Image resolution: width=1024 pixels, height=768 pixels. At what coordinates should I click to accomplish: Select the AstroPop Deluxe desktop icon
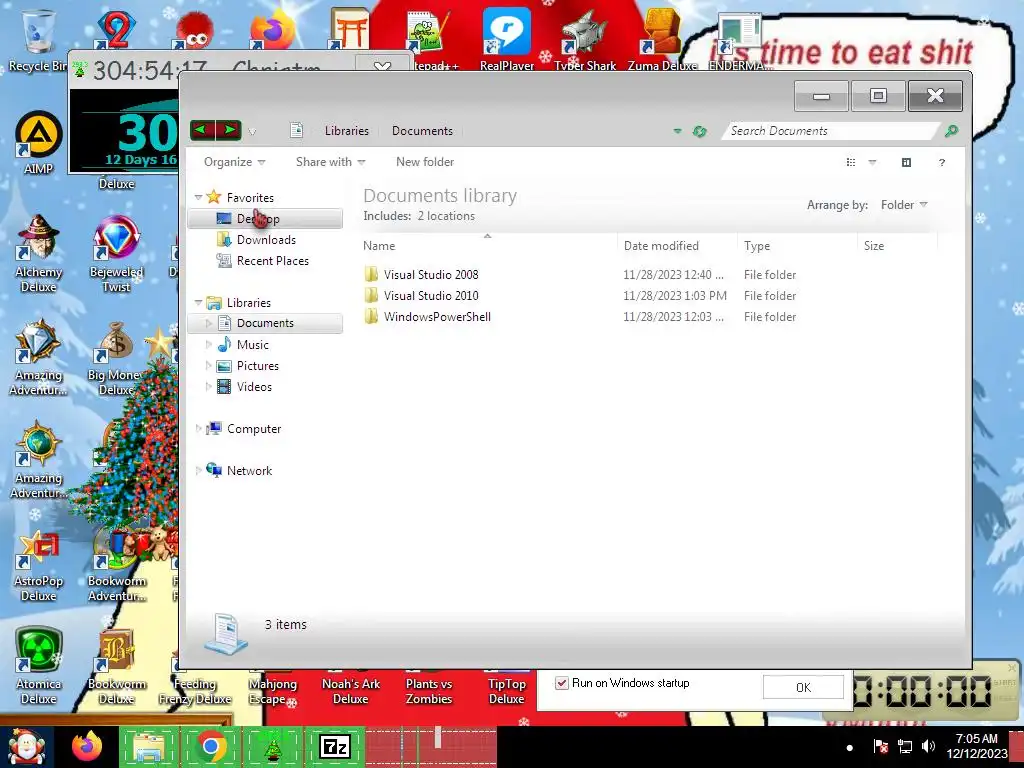click(x=38, y=565)
